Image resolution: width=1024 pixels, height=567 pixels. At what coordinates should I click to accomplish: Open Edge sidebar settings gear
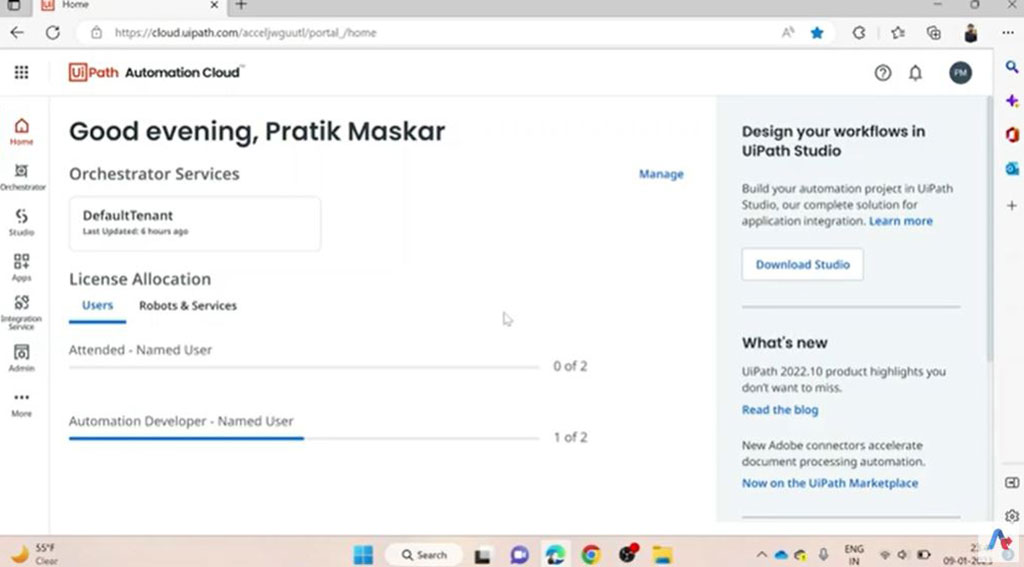tap(1012, 516)
